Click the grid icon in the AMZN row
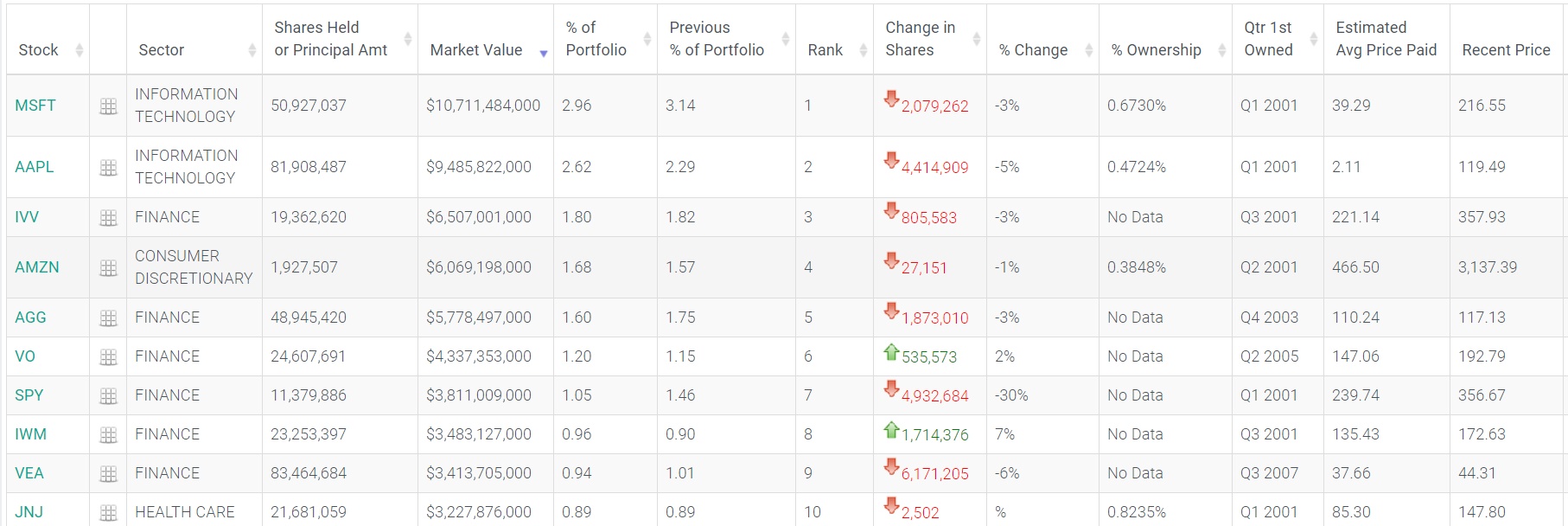This screenshot has width=1568, height=526. point(108,268)
